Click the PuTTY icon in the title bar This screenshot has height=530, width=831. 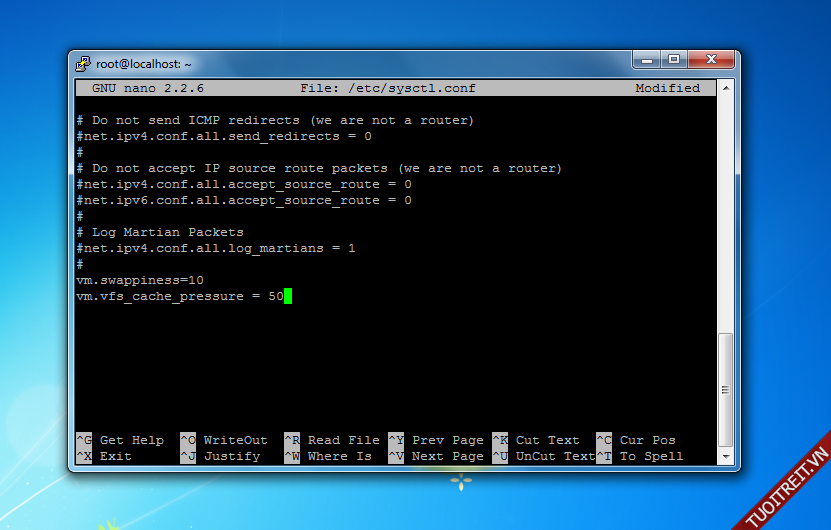coord(83,63)
